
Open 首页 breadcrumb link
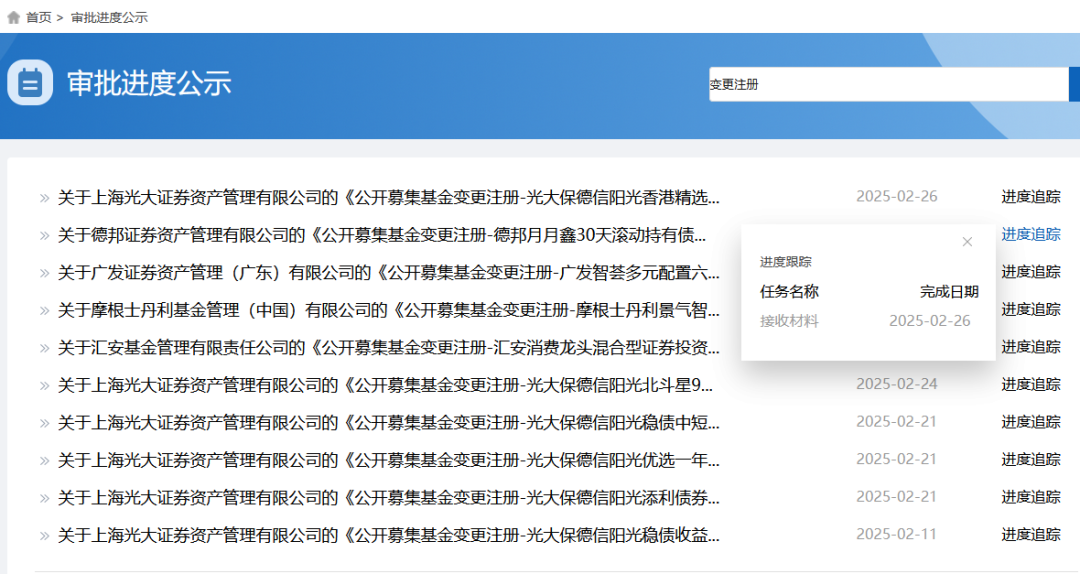tap(39, 17)
